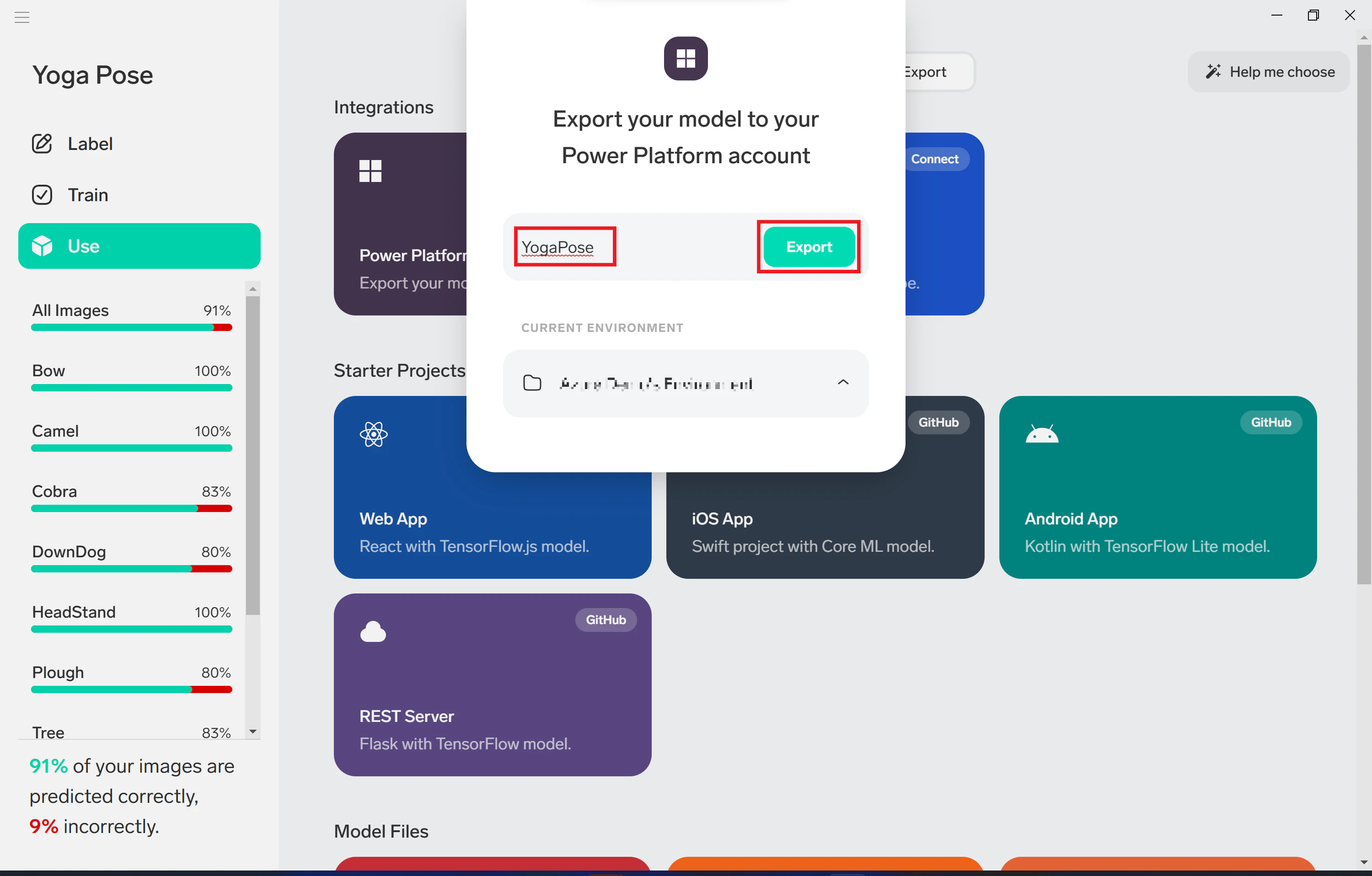Click the React atom icon on Web App card

click(x=374, y=434)
